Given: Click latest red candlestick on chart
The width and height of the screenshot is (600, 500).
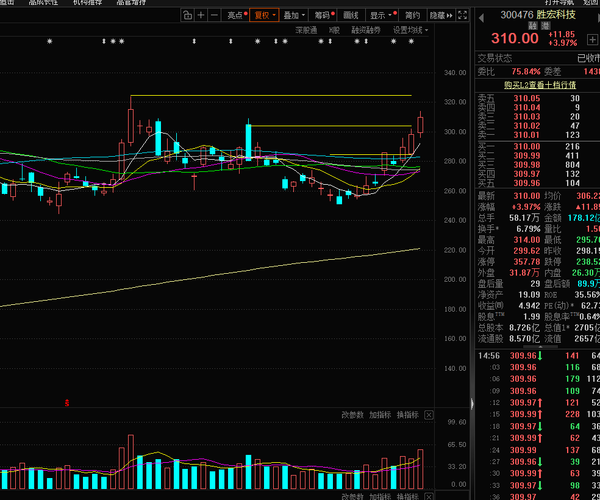Looking at the screenshot, I should click(x=420, y=125).
